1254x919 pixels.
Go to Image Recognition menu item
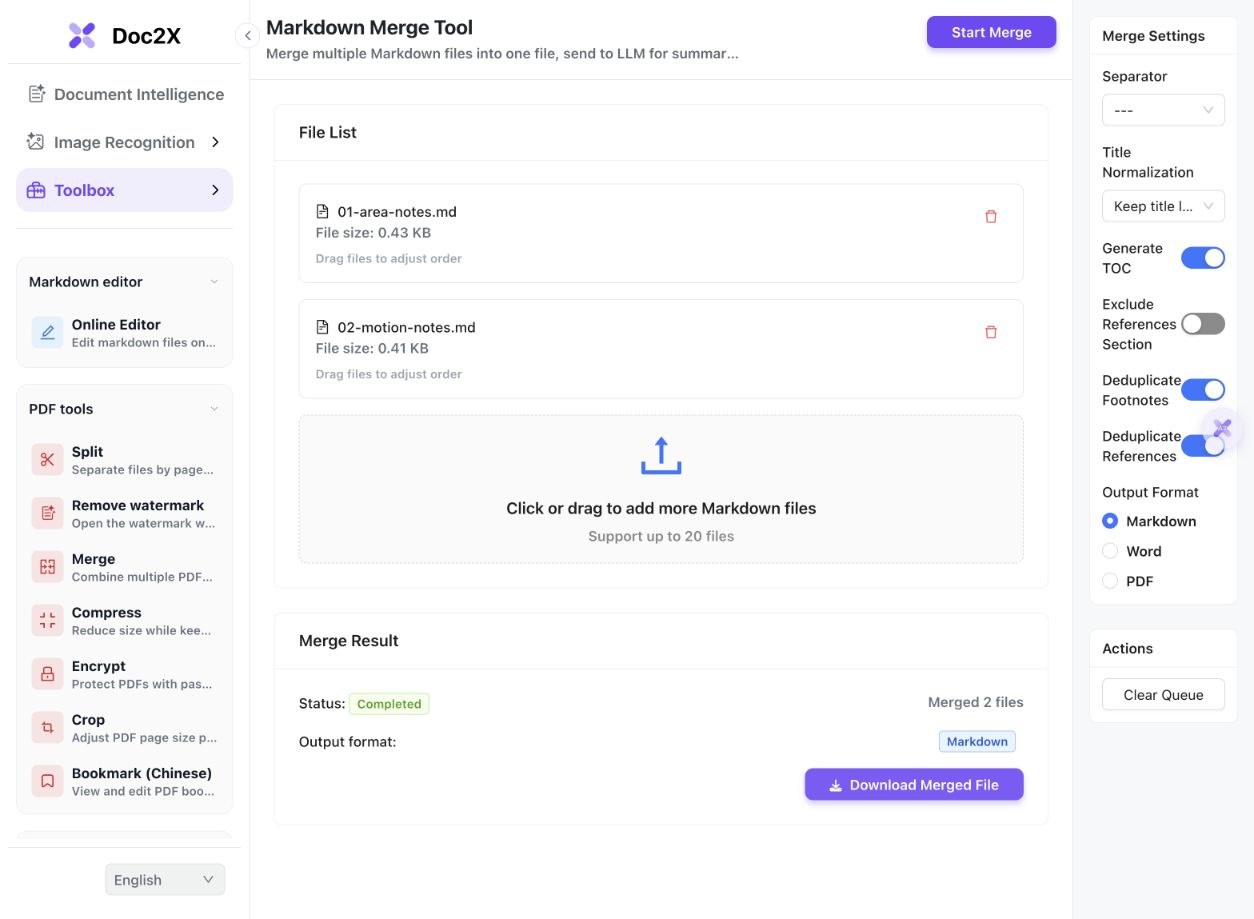coord(124,142)
